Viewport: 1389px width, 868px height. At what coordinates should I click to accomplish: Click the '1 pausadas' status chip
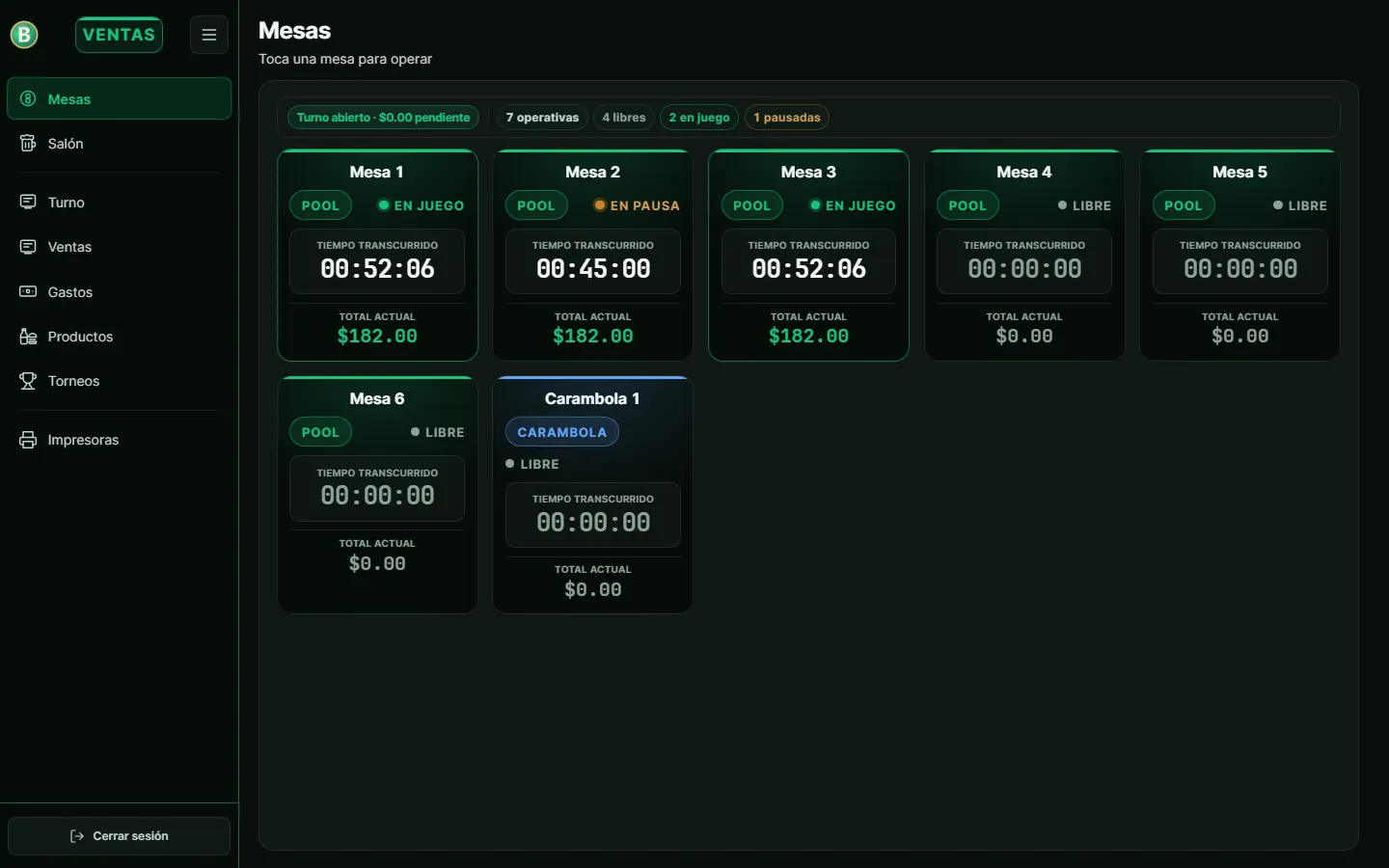tap(787, 118)
